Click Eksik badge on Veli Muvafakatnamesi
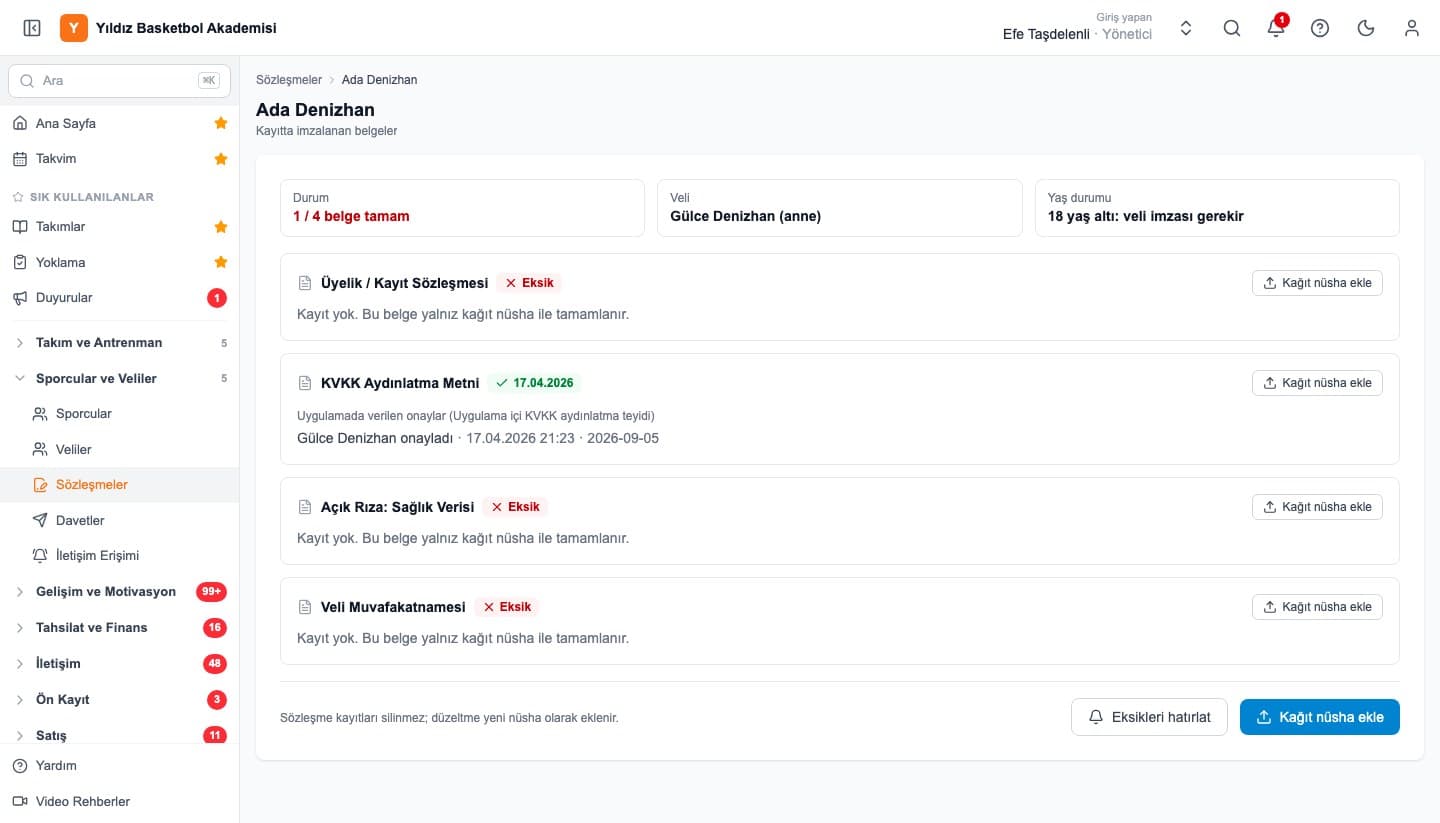 (507, 607)
